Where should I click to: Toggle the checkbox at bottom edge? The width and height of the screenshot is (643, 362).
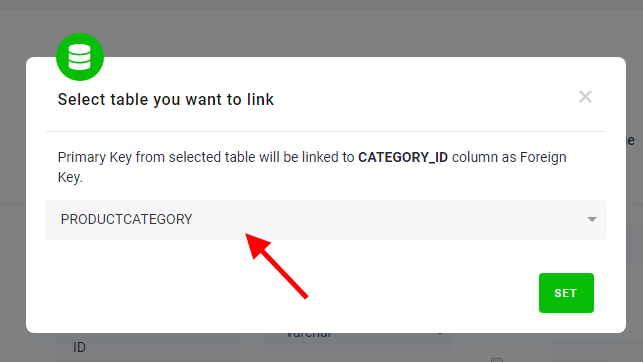point(497,360)
